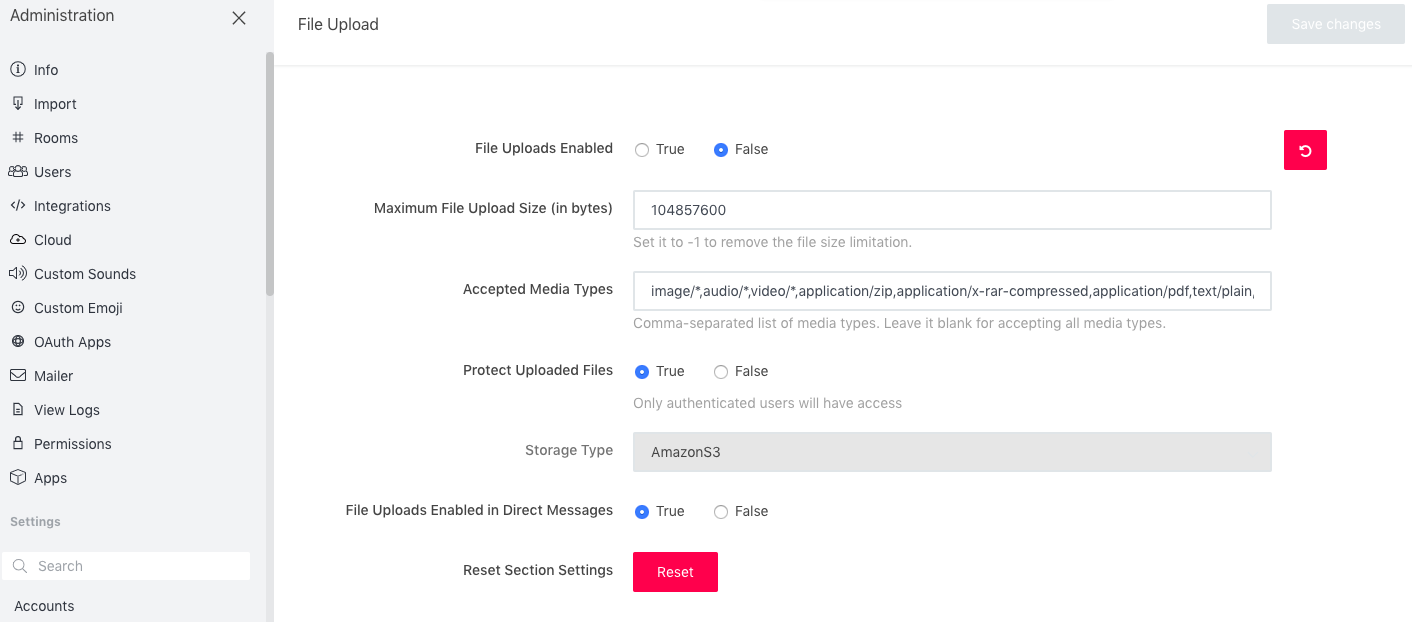Viewport: 1412px width, 622px height.
Task: Reset File Uploads Enabled with red undo icon
Action: tap(1305, 150)
